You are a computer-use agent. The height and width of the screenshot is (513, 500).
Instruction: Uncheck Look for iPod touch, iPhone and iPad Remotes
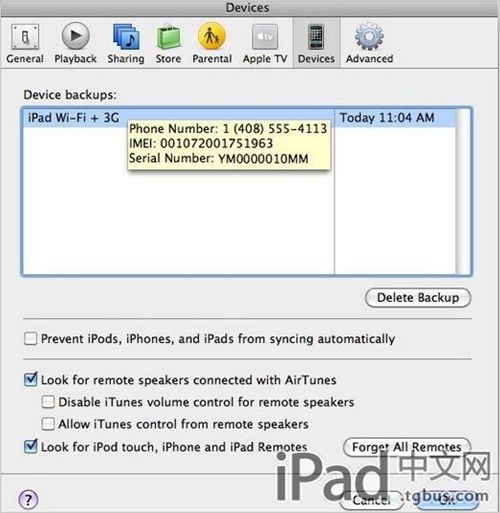(x=30, y=446)
